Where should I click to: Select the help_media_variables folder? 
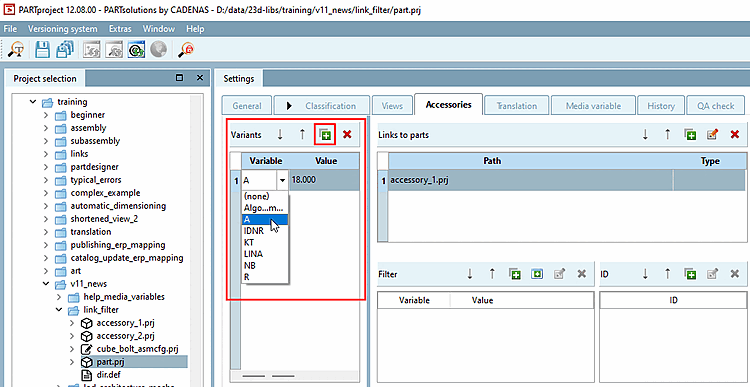click(x=124, y=297)
